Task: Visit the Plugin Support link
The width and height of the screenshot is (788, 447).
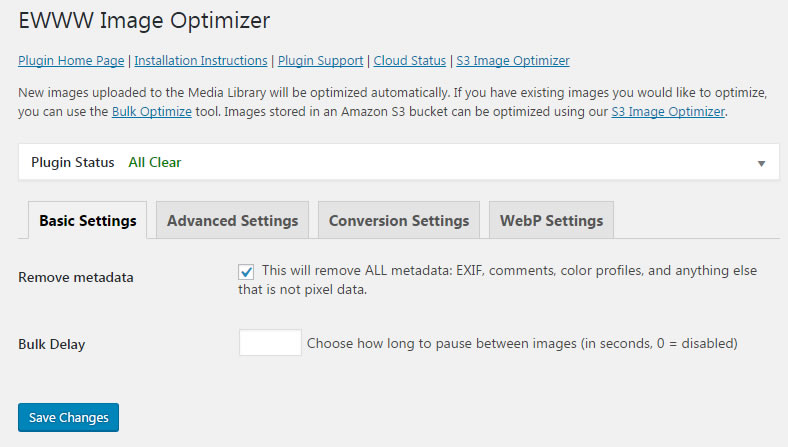Action: pyautogui.click(x=321, y=61)
